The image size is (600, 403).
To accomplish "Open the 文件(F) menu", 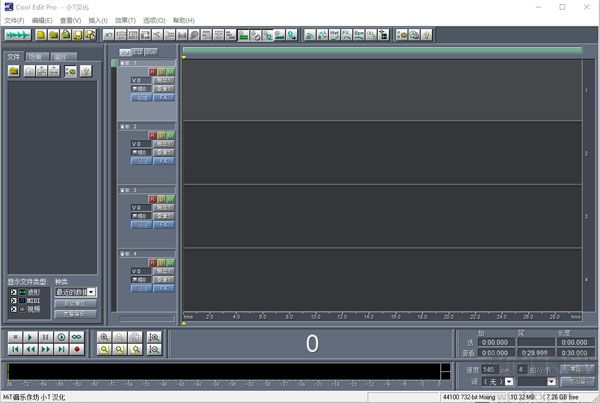I will click(14, 20).
